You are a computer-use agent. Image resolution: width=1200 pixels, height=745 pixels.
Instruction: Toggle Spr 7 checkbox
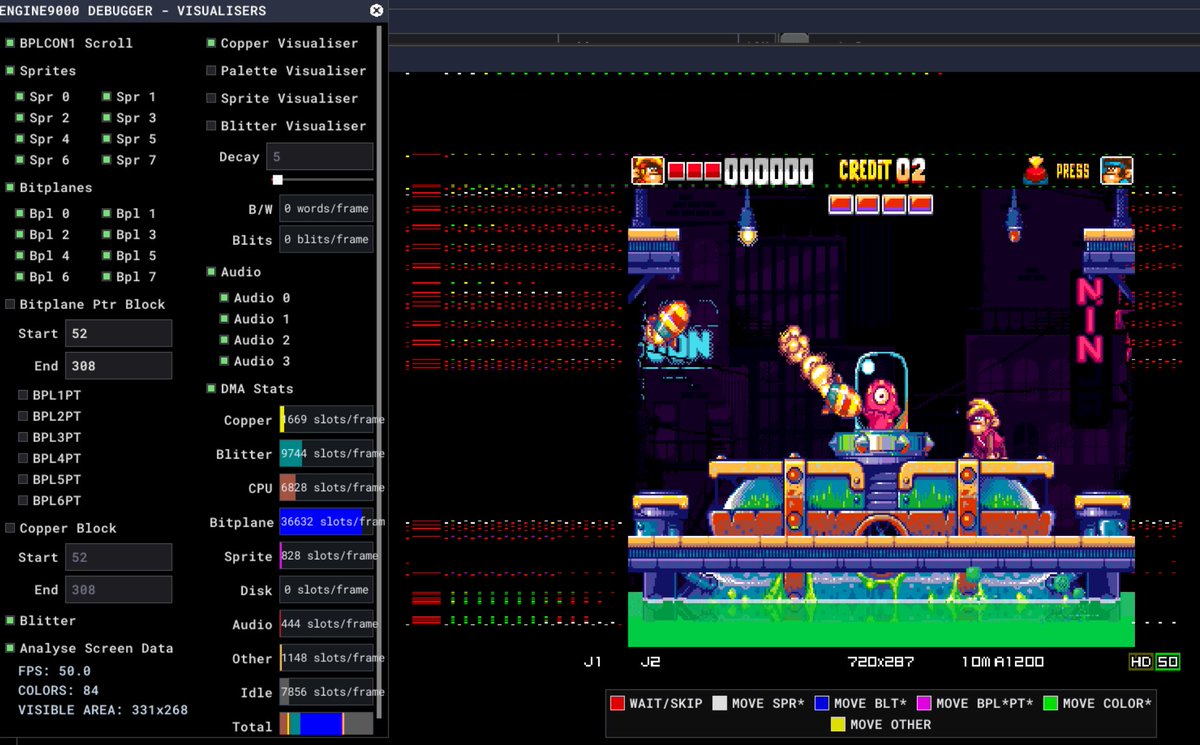pyautogui.click(x=106, y=160)
